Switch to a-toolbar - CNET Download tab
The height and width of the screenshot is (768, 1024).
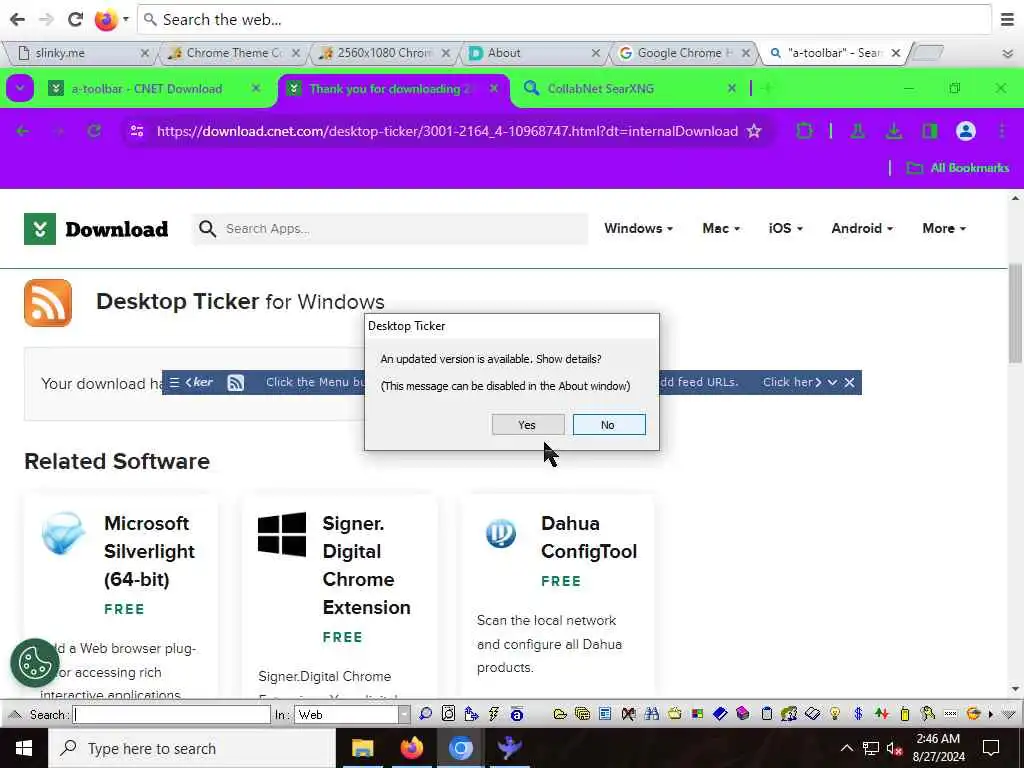click(x=146, y=89)
